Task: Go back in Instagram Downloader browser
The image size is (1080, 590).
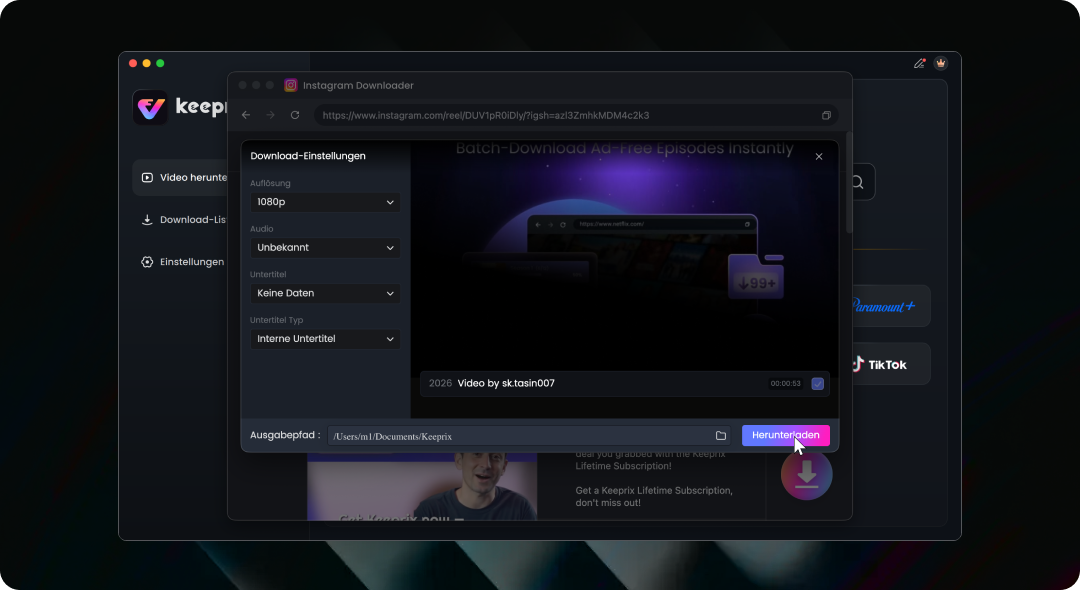Action: (x=246, y=115)
